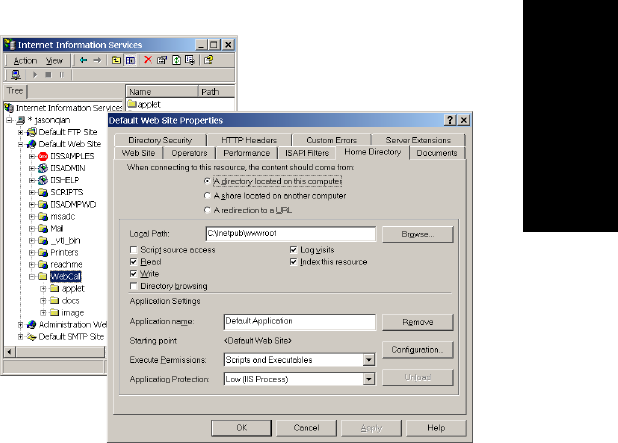Click the Name column header
The image size is (618, 443).
(162, 92)
